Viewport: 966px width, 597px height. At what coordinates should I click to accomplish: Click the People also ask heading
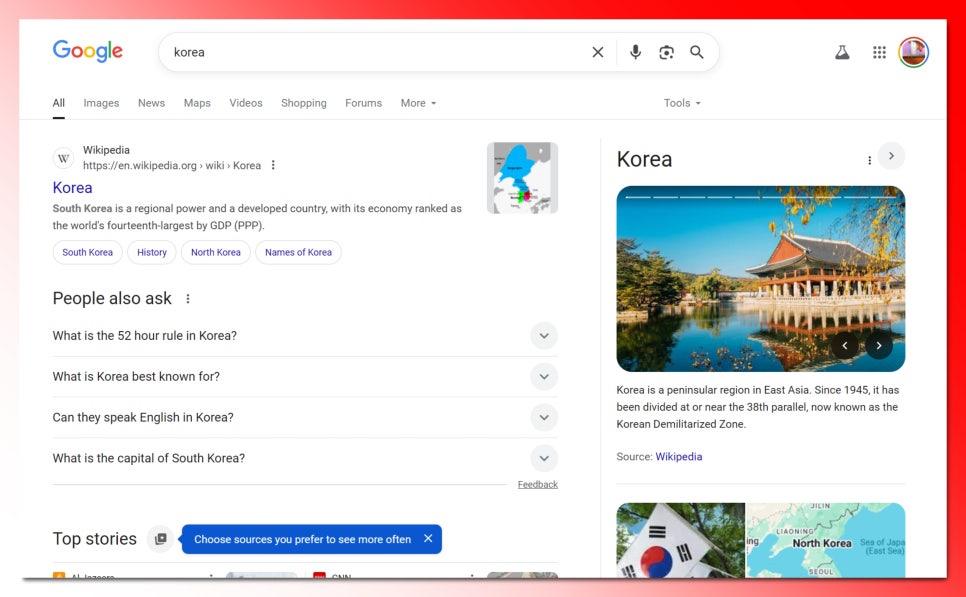coord(112,299)
